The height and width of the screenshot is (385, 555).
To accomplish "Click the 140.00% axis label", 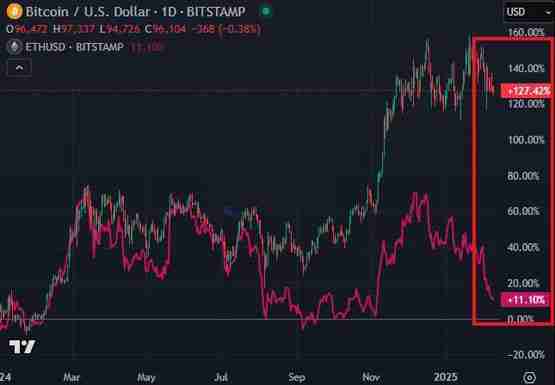I will coord(526,68).
